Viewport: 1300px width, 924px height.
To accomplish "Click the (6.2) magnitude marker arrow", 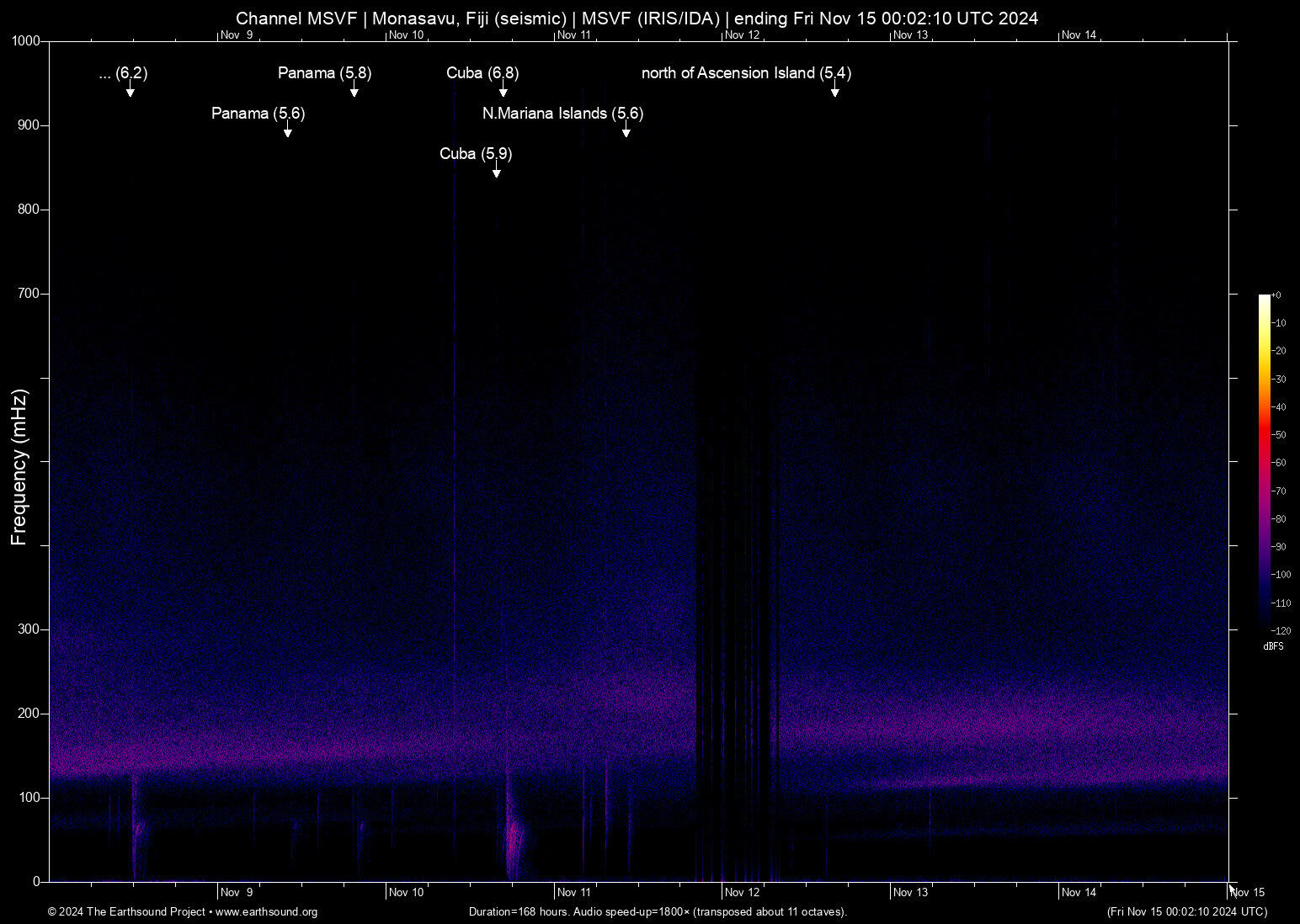I will pos(131,90).
